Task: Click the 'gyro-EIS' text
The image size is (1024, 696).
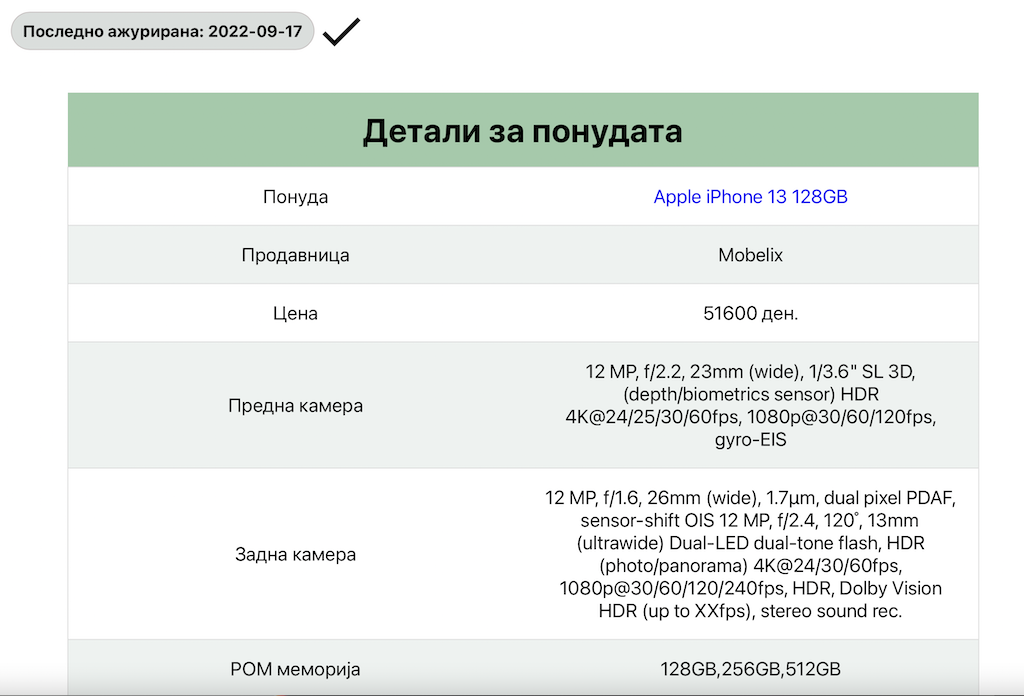Action: [750, 438]
